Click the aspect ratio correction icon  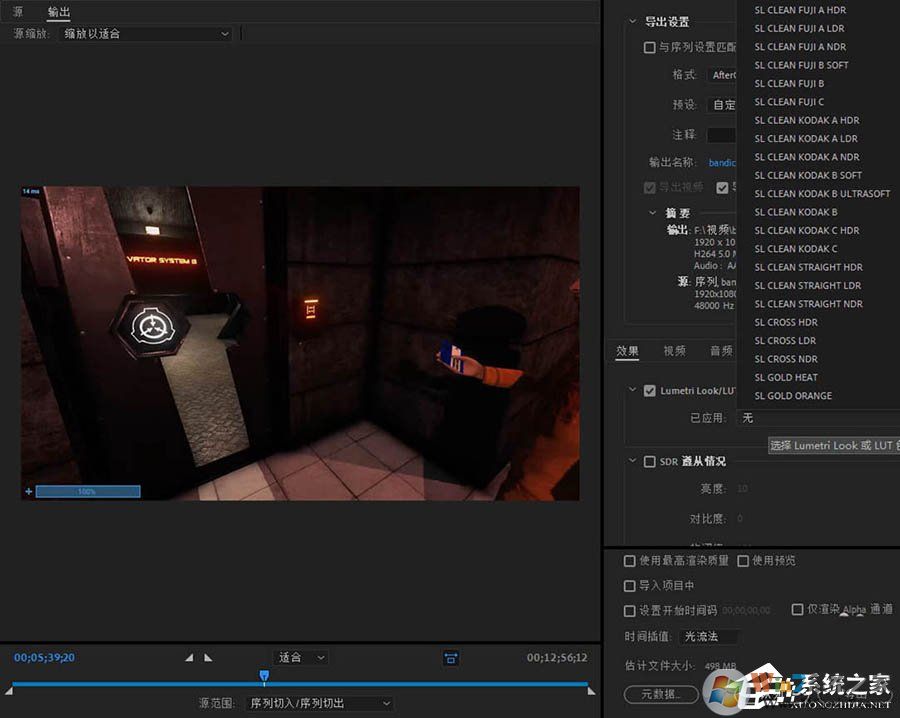click(x=451, y=657)
